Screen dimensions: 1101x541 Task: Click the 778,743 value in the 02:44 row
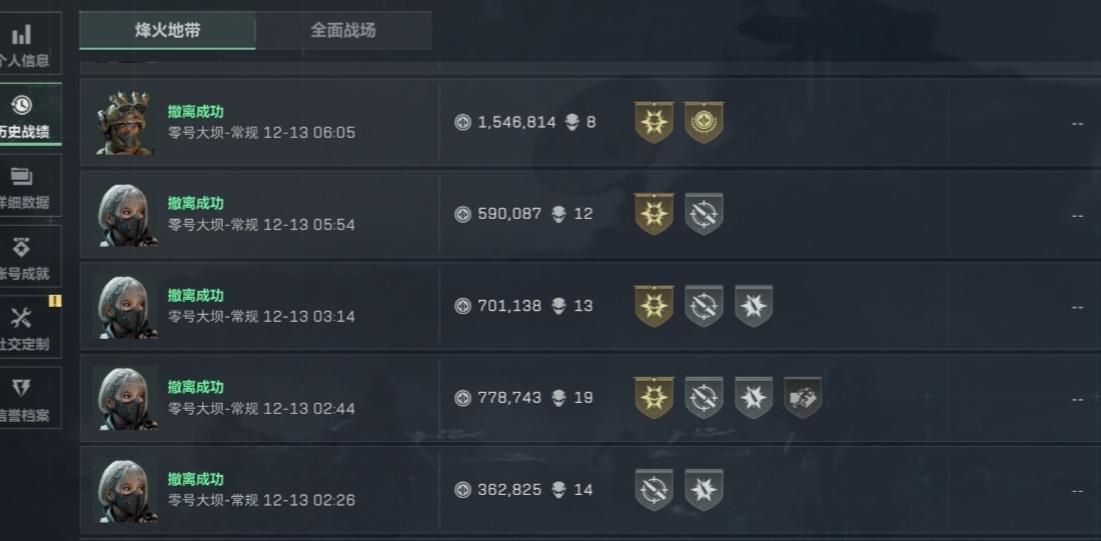[509, 398]
